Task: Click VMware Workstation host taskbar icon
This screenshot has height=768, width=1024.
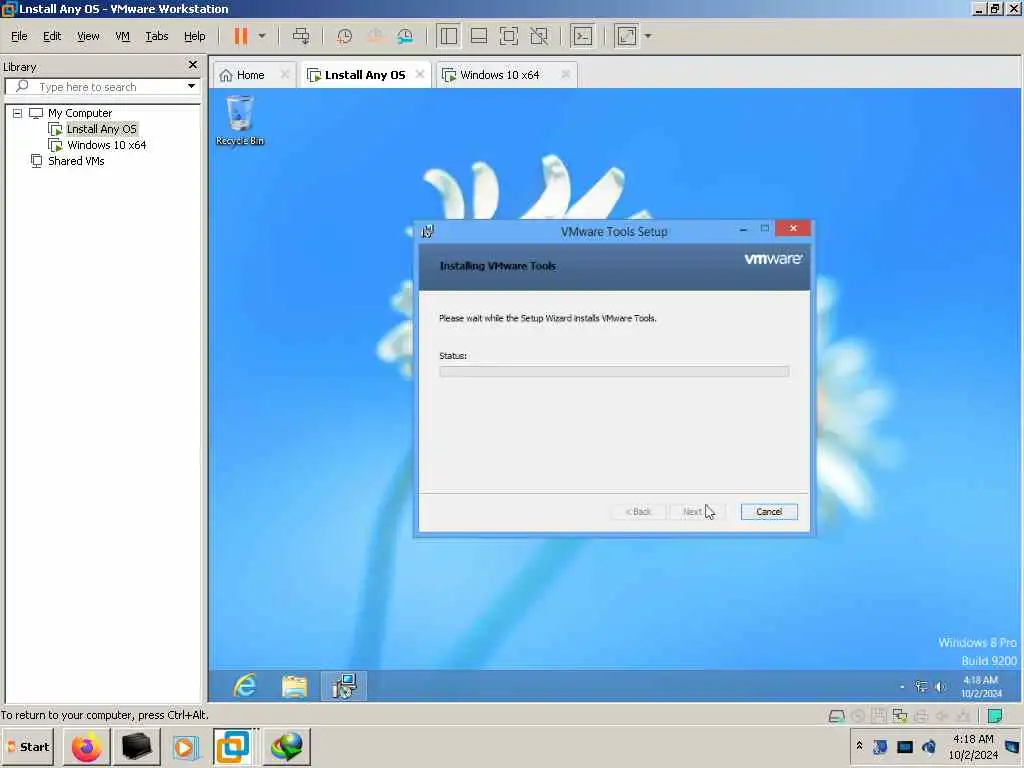Action: (x=233, y=746)
